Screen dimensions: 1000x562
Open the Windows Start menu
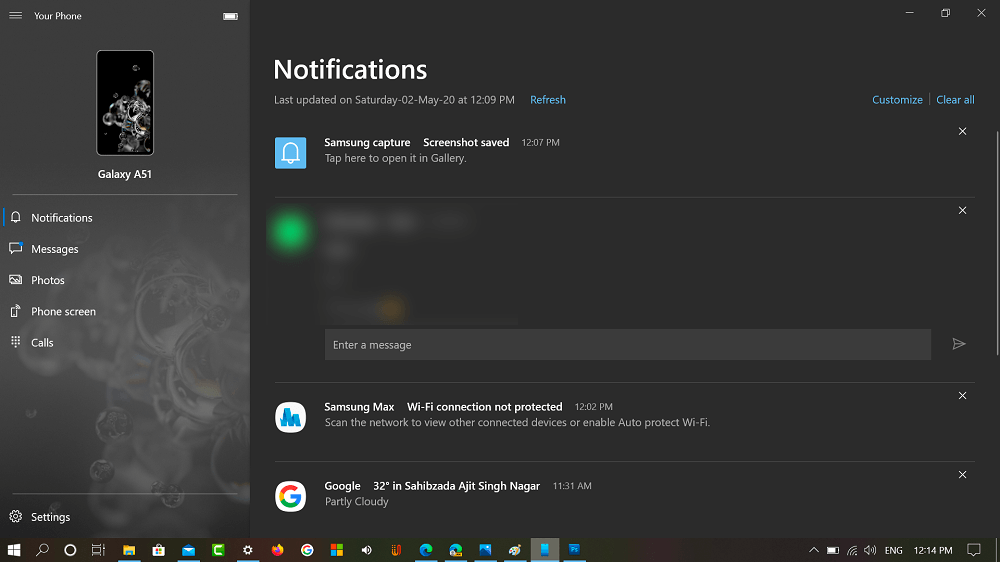pos(13,550)
